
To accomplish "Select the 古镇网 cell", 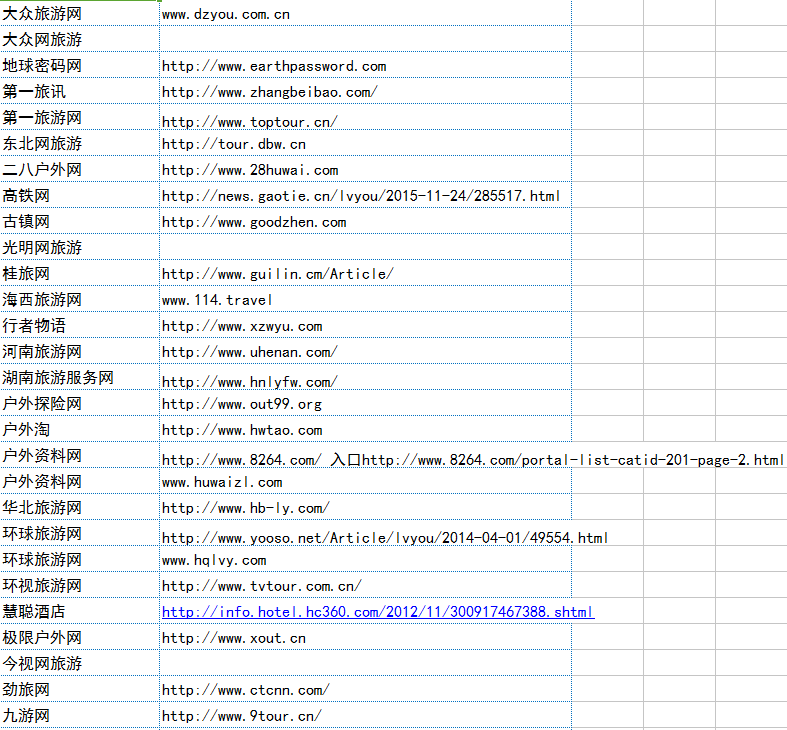I will point(79,221).
